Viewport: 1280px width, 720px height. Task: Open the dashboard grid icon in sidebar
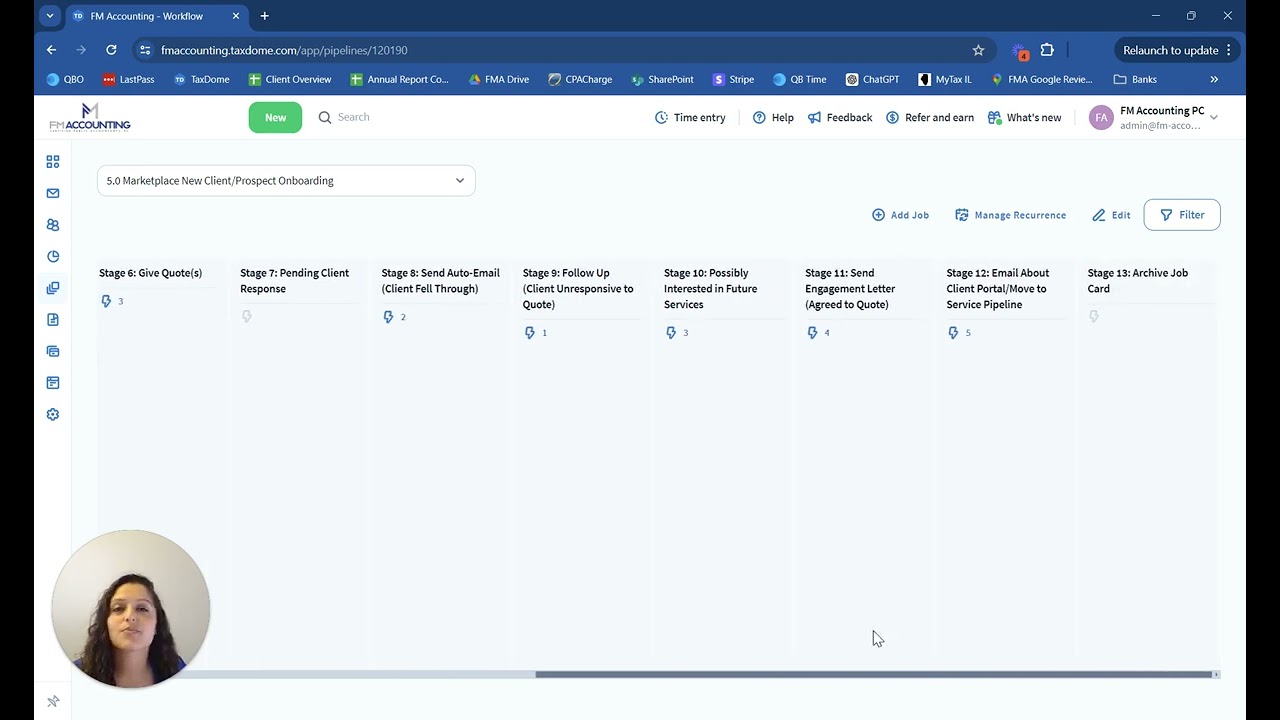pyautogui.click(x=53, y=161)
